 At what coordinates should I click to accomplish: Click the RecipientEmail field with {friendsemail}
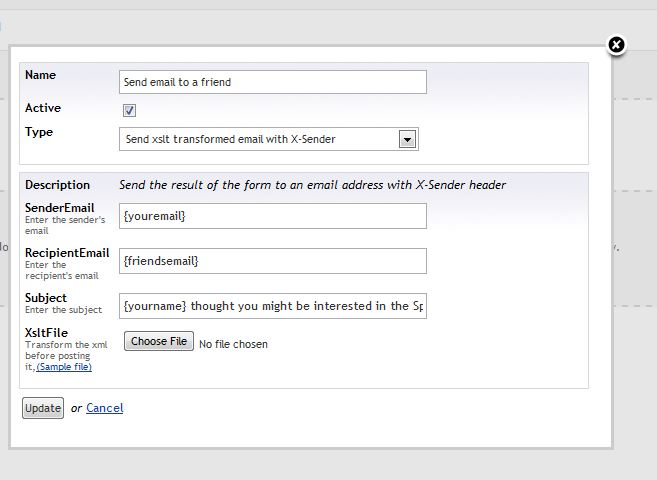point(272,261)
